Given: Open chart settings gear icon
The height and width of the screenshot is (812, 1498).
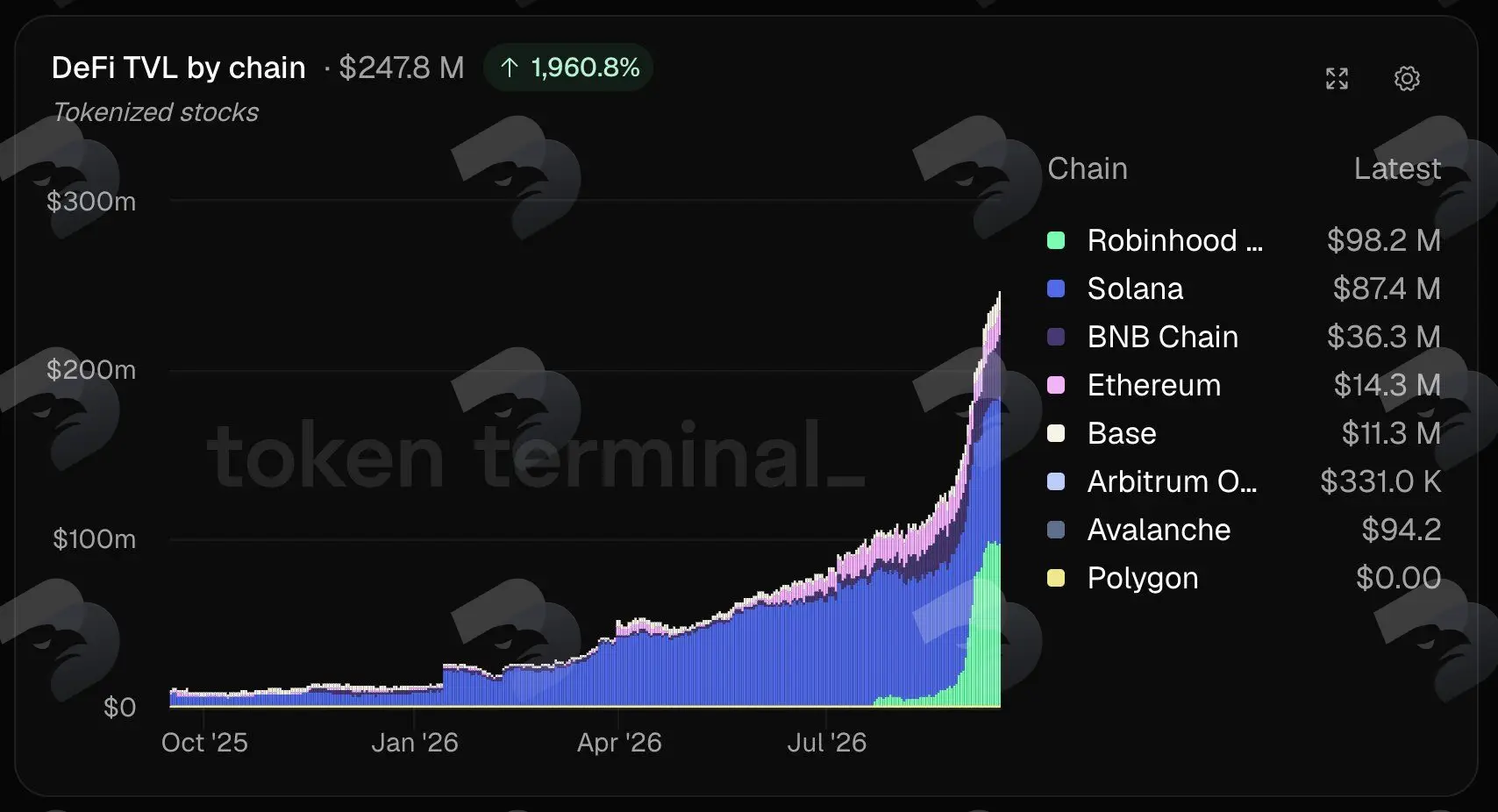Looking at the screenshot, I should (1407, 79).
